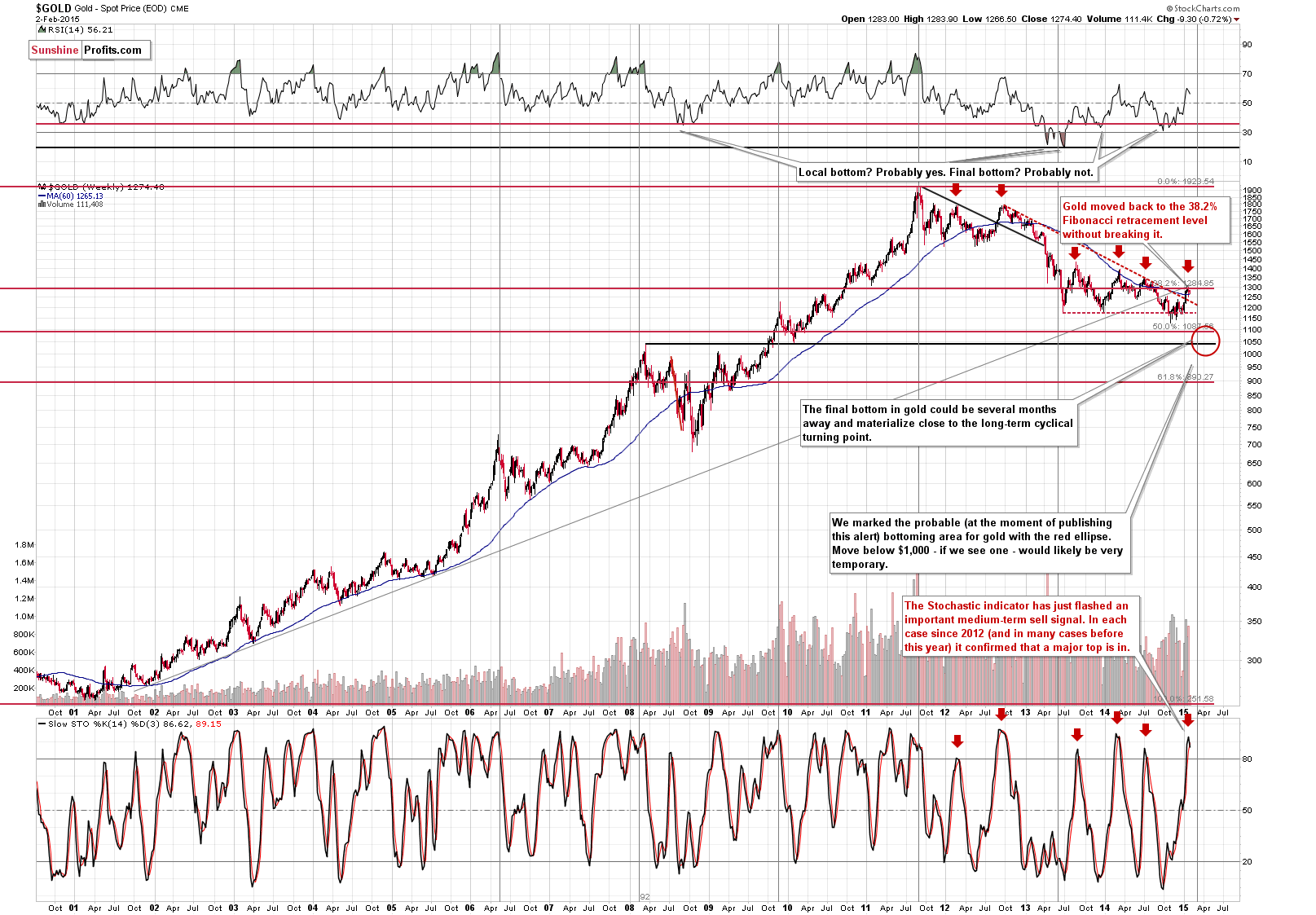This screenshot has height=915, width=1316.
Task: Click the Open 1283.00 value
Action: pyautogui.click(x=870, y=19)
